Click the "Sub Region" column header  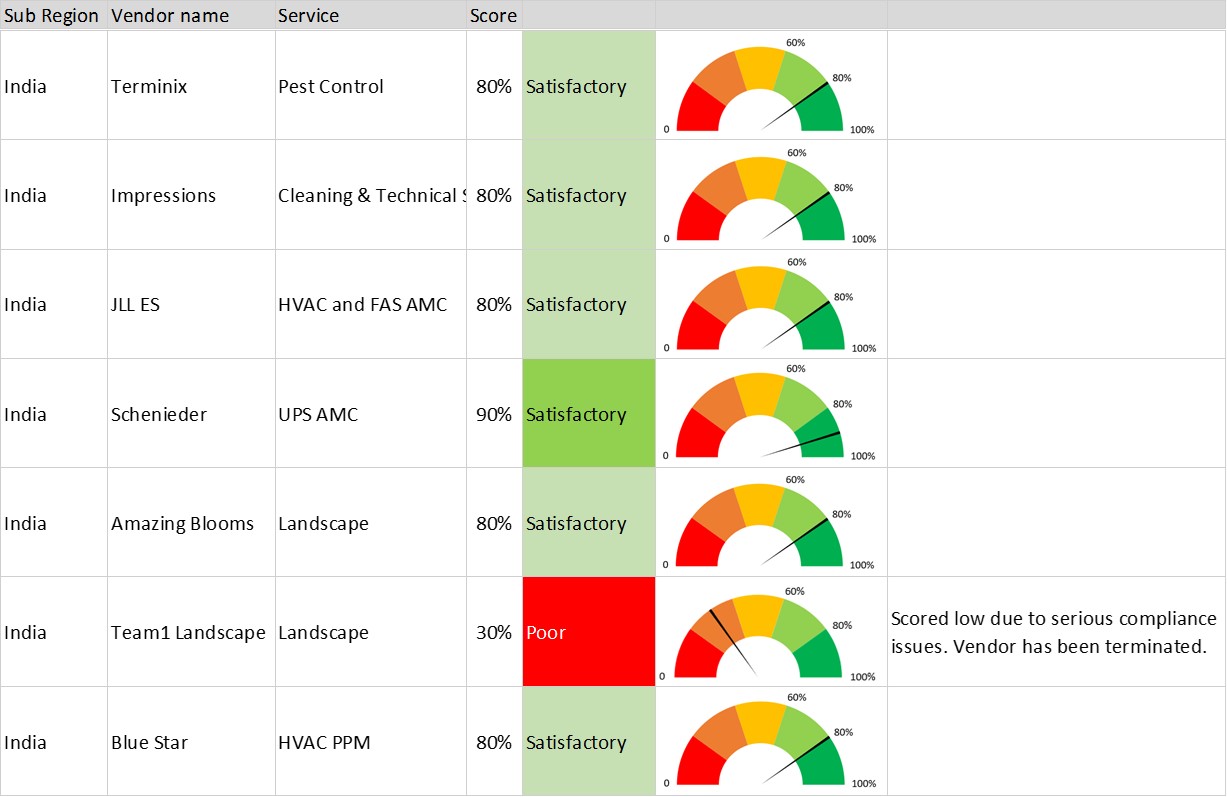(x=52, y=16)
